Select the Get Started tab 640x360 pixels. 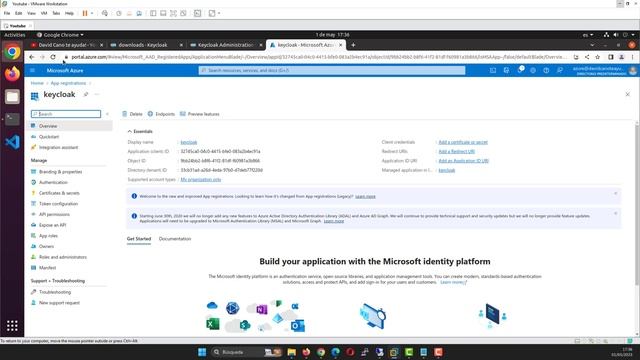[139, 239]
